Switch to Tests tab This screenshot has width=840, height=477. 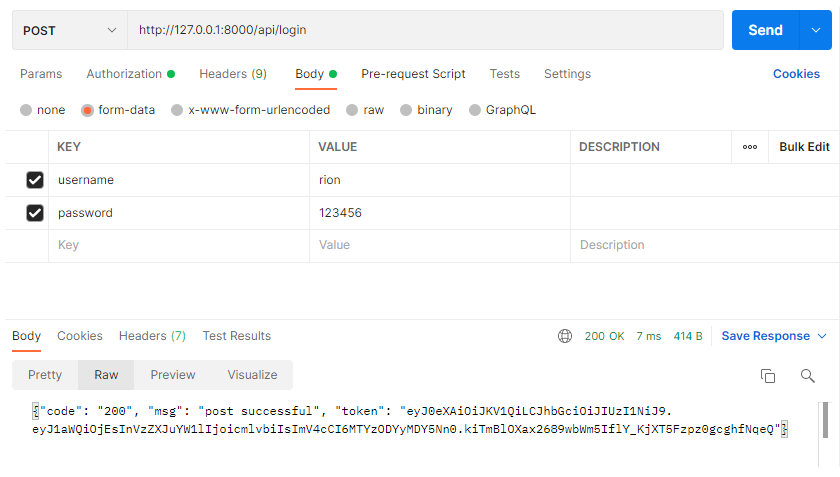(x=505, y=74)
